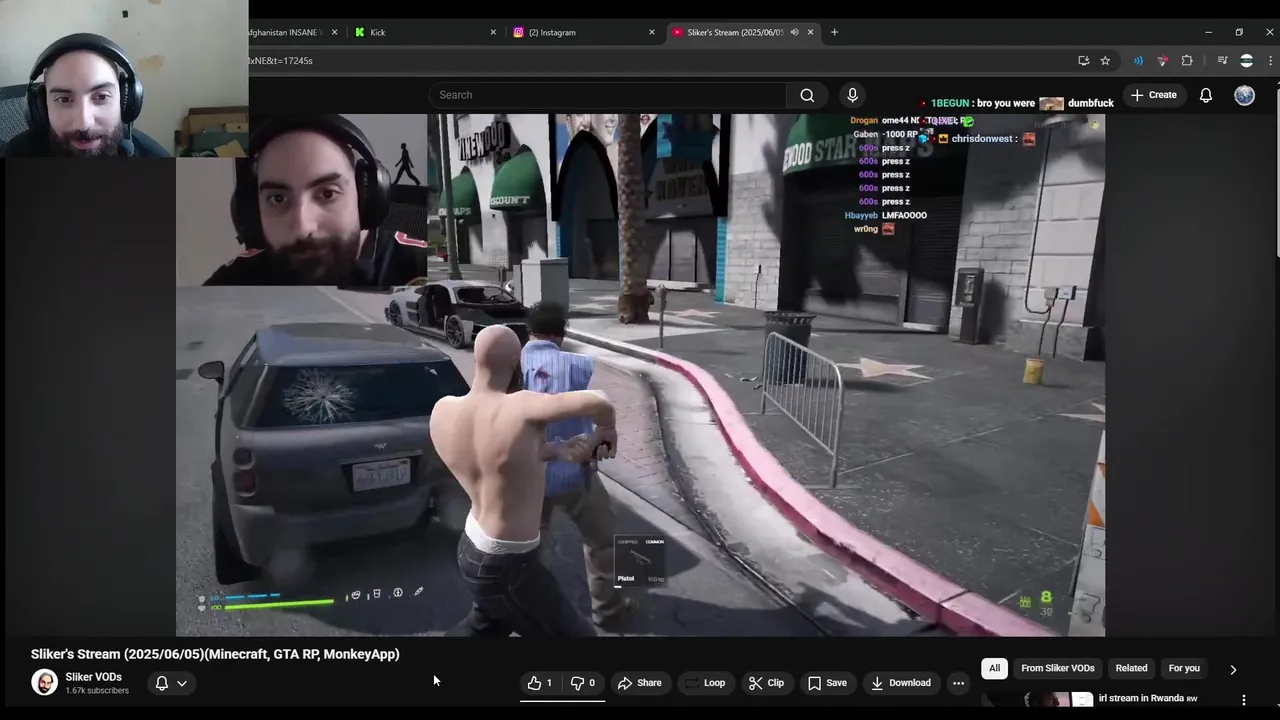The image size is (1280, 720).
Task: Click the LMFAOOOO chat message in the video
Action: [904, 215]
